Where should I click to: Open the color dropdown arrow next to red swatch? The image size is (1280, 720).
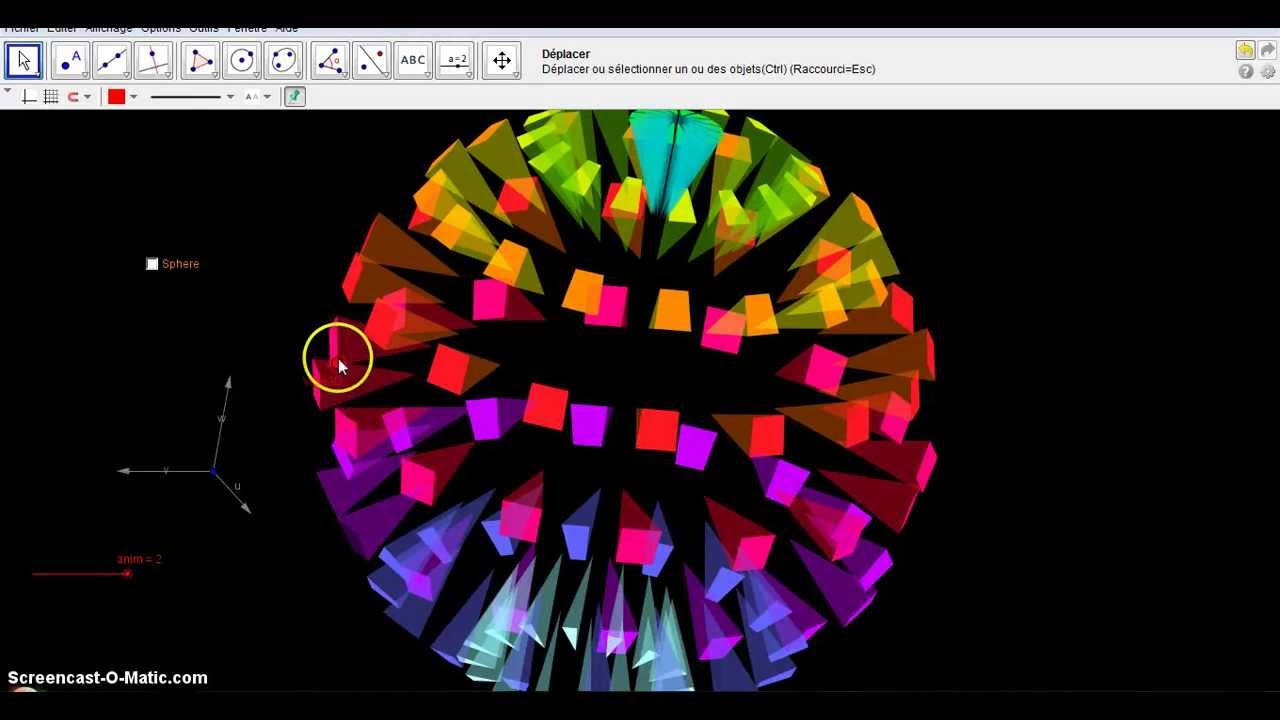coord(133,97)
